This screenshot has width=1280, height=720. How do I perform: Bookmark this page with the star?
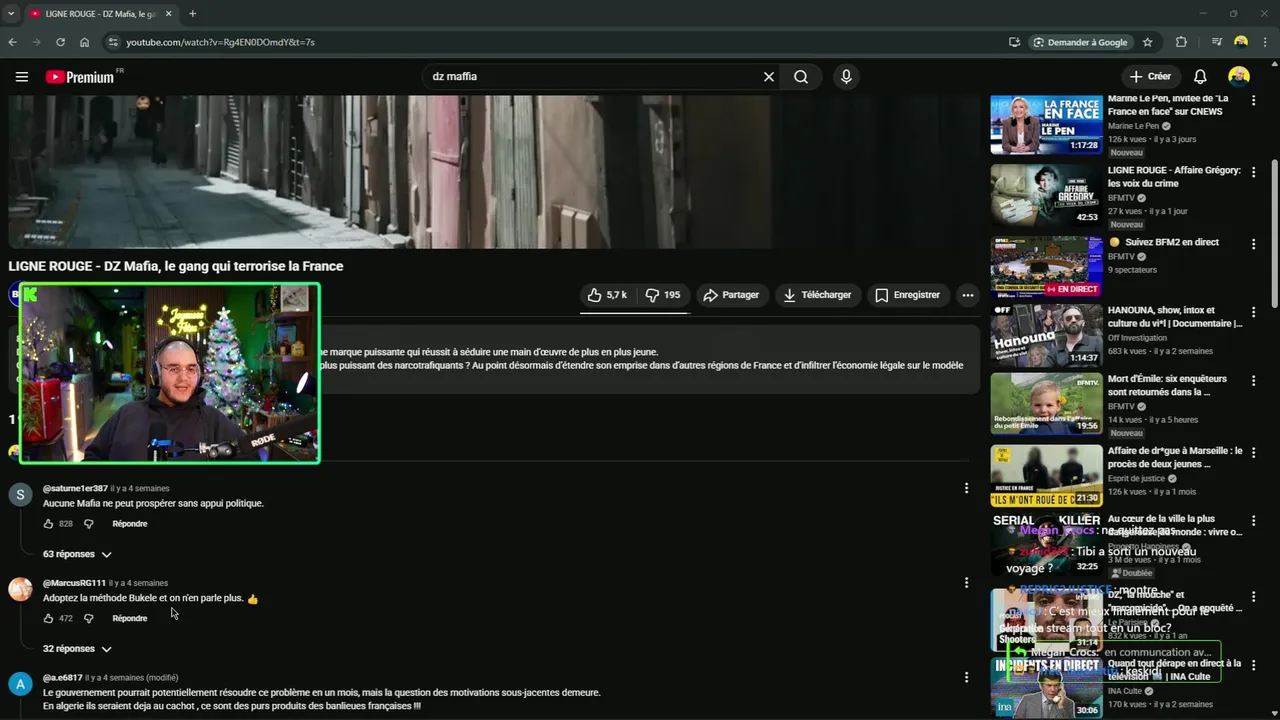(1147, 42)
